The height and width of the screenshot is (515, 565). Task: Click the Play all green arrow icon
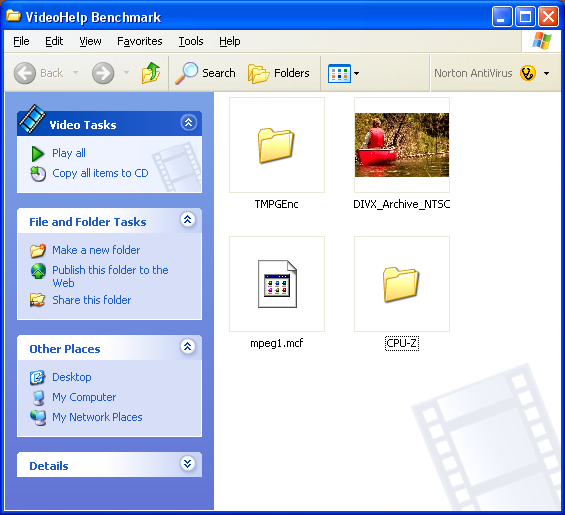pos(37,154)
